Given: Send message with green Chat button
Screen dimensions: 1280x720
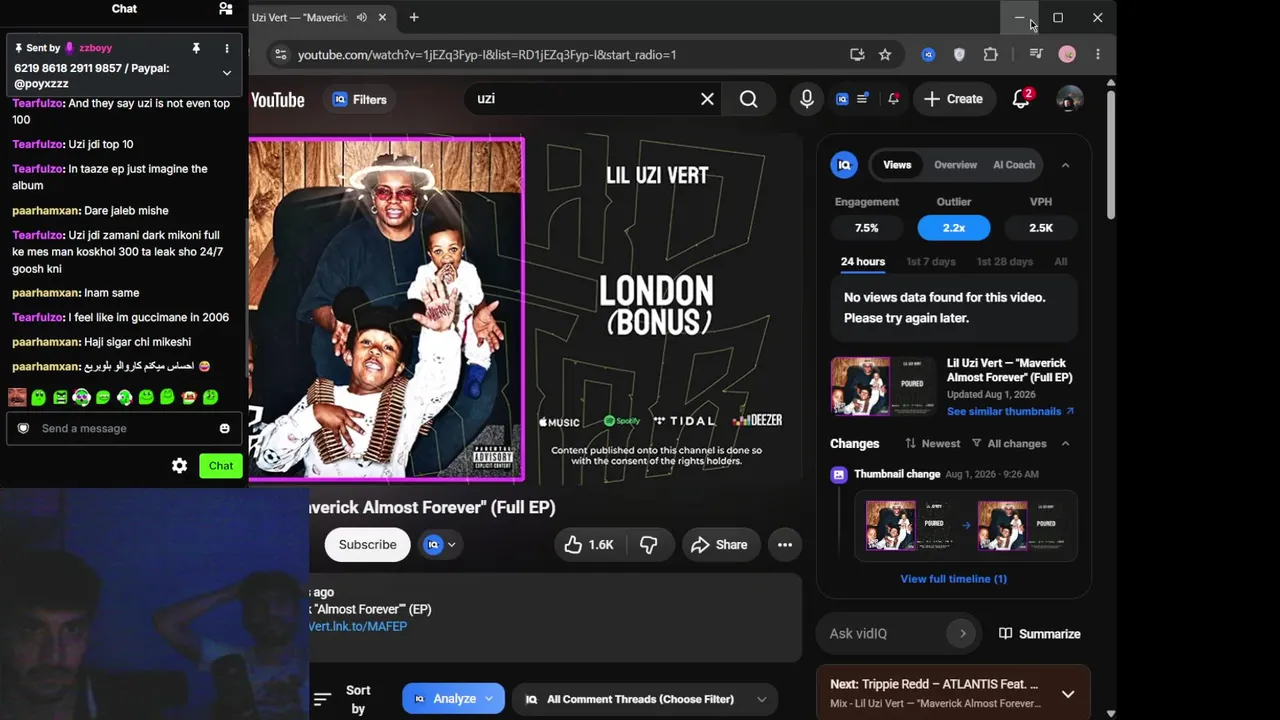Looking at the screenshot, I should (221, 466).
